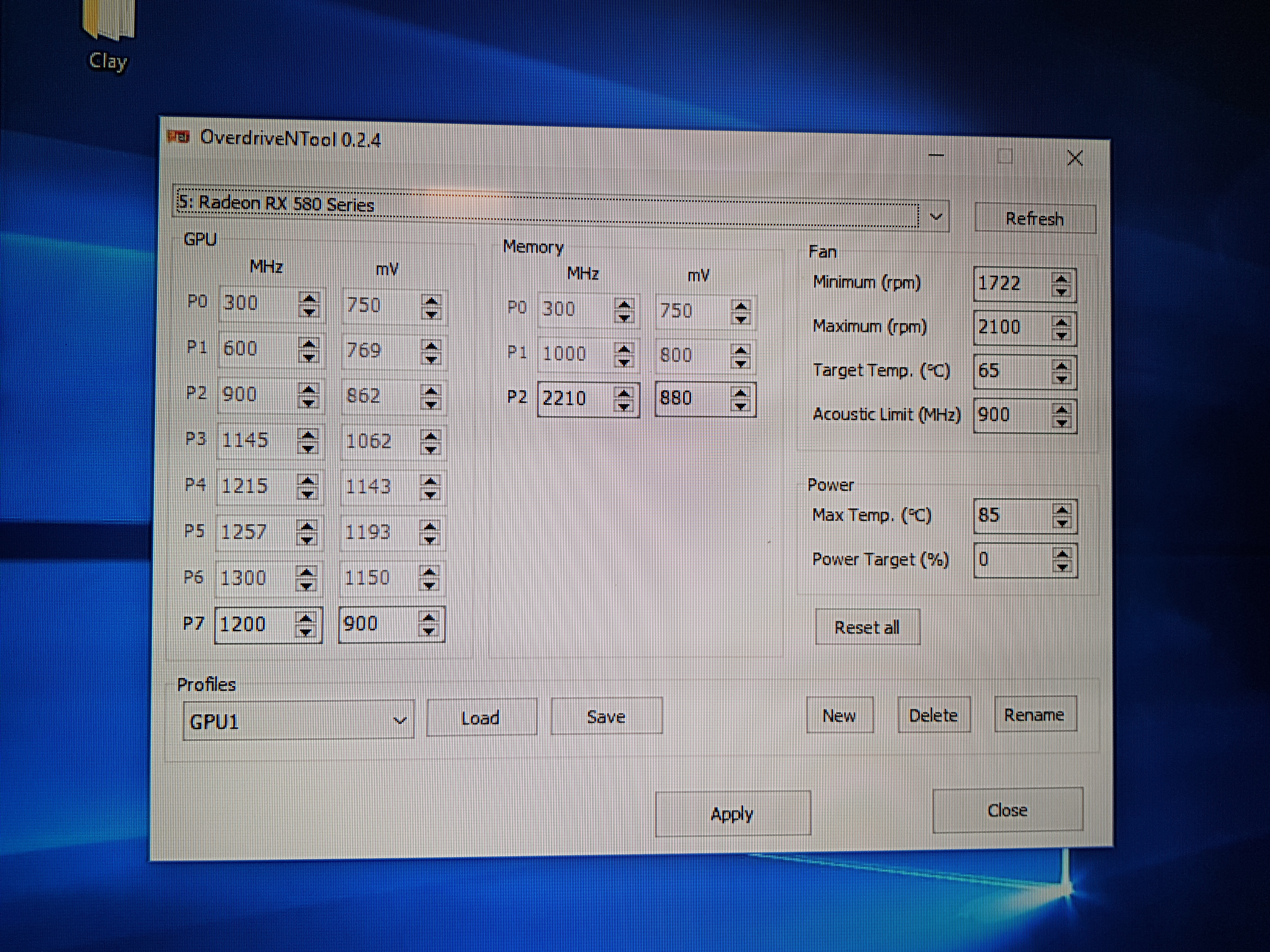1270x952 pixels.
Task: Adjust the Power Target percent stepper
Action: pyautogui.click(x=1062, y=561)
